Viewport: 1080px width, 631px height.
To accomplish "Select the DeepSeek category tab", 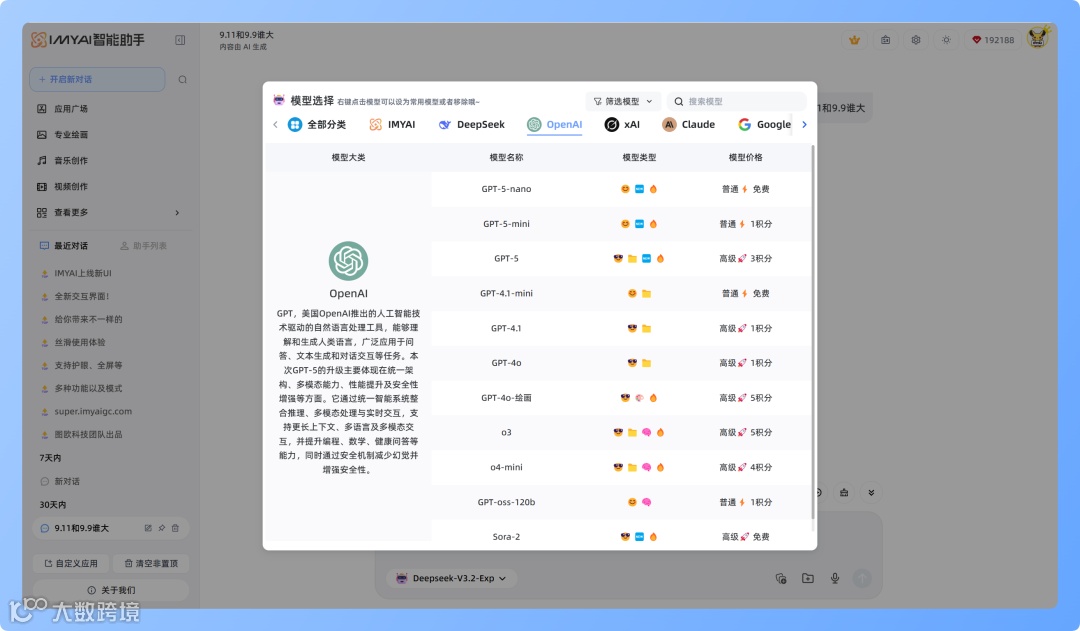I will [x=472, y=125].
